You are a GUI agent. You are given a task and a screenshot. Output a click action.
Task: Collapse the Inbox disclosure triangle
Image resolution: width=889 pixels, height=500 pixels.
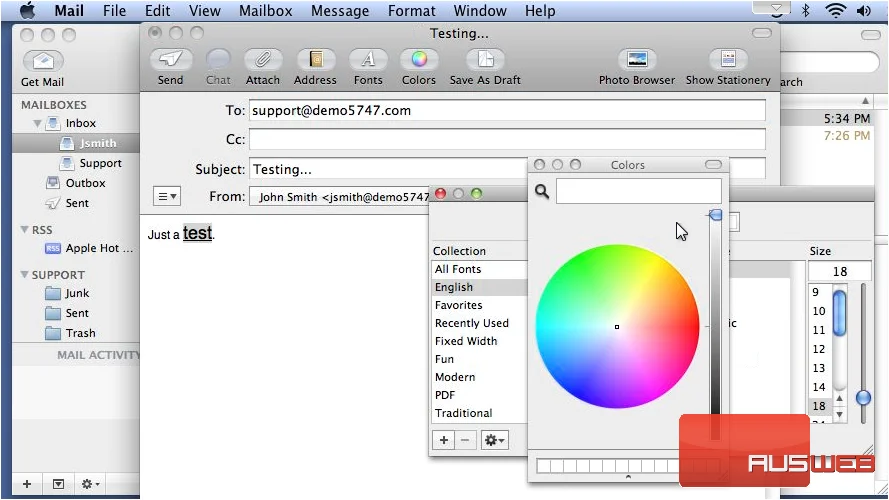(x=37, y=123)
